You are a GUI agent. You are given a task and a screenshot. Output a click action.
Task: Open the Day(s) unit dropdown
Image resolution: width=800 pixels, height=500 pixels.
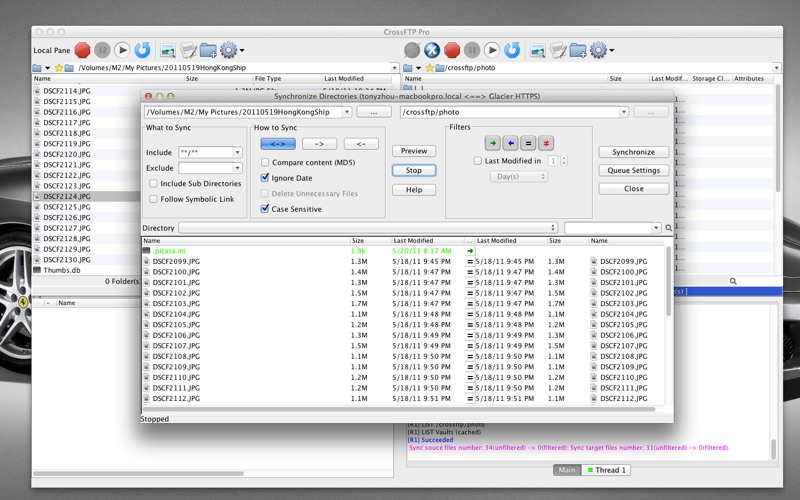(517, 177)
